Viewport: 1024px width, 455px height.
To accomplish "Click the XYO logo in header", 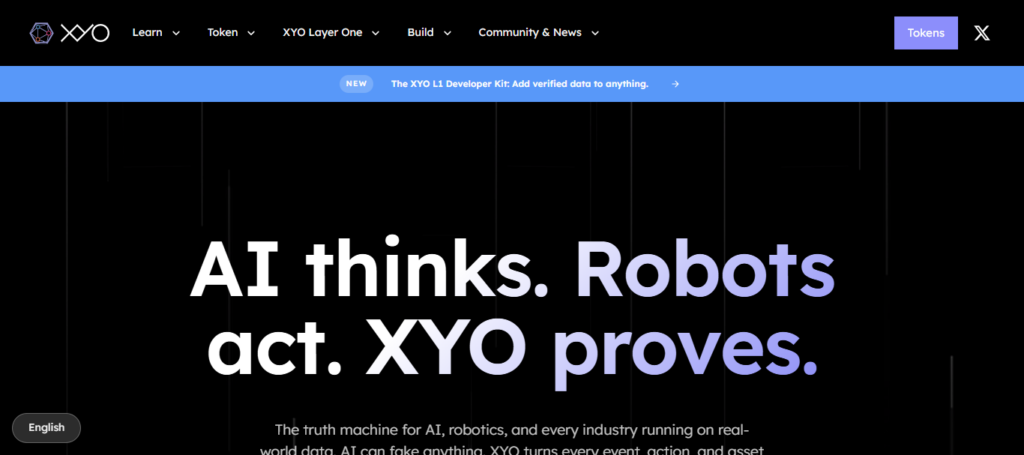I will pyautogui.click(x=69, y=33).
